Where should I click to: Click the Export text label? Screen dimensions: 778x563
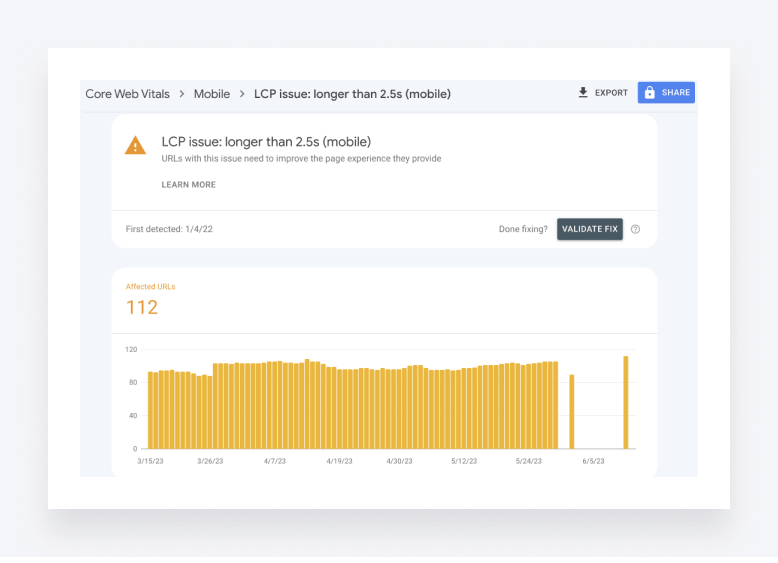[611, 93]
